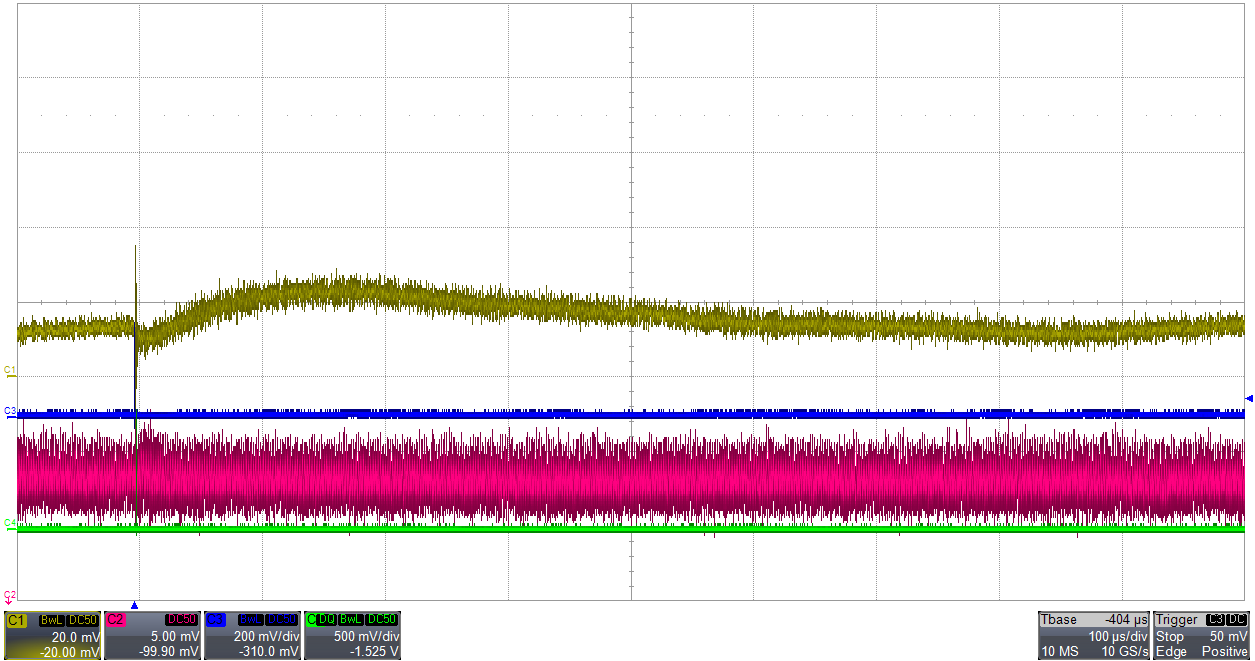The height and width of the screenshot is (661, 1255).
Task: Click the C4 scale value 500 mV/div
Action: point(366,637)
